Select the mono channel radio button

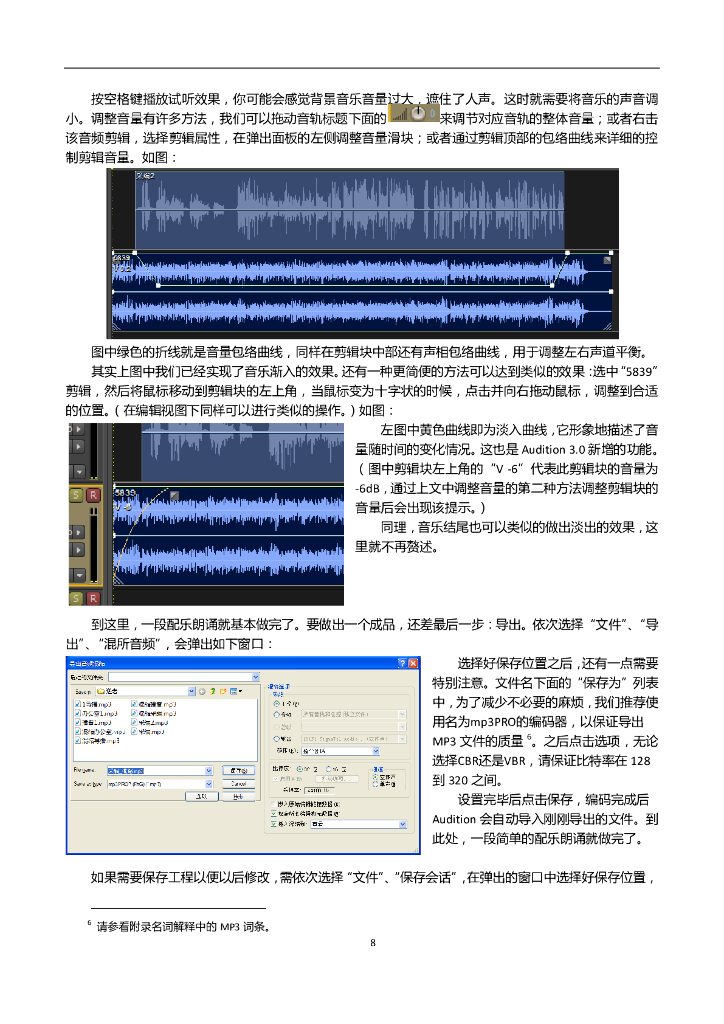[x=375, y=784]
